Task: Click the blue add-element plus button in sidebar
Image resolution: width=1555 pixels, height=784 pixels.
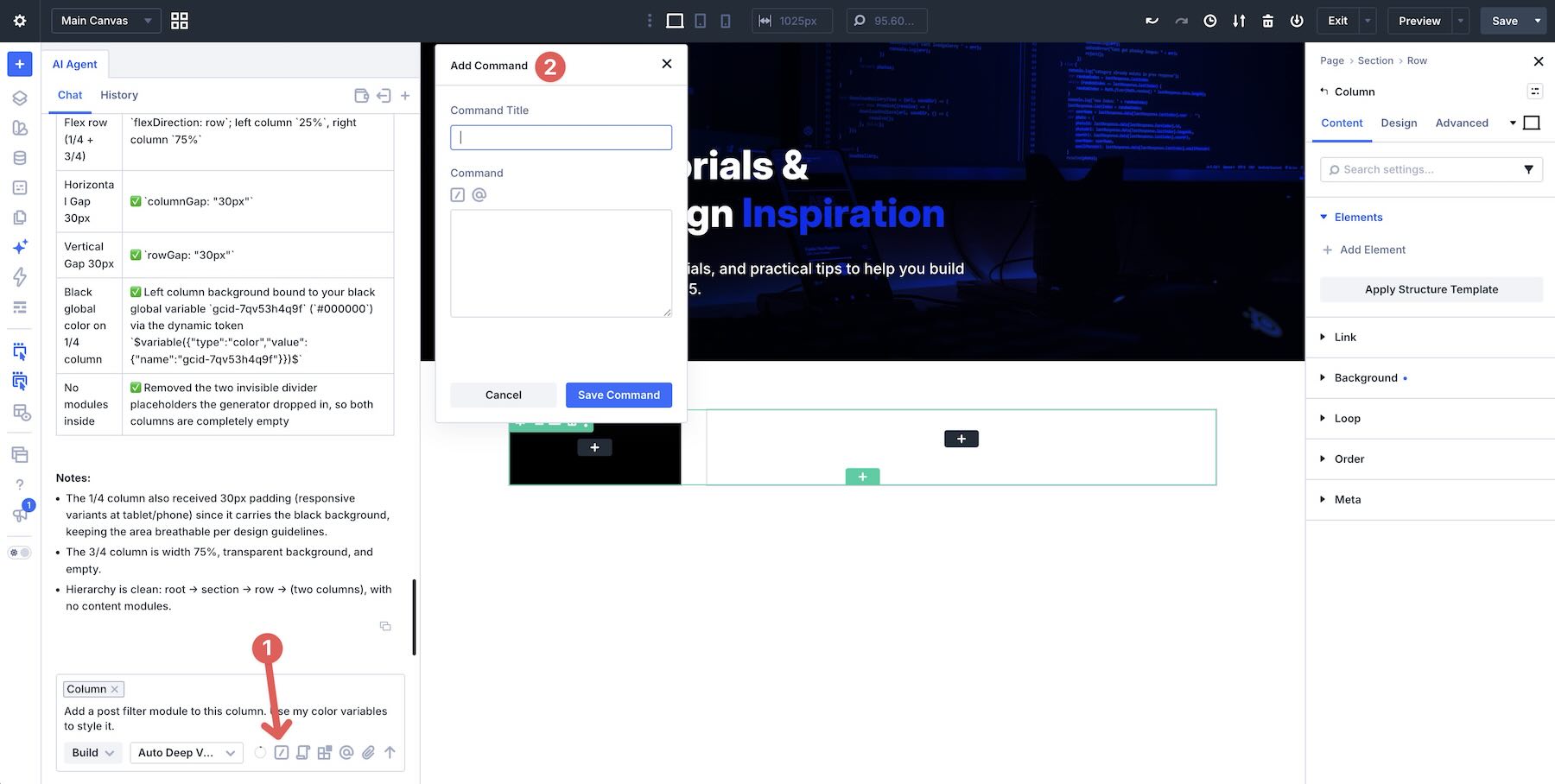Action: coord(20,64)
